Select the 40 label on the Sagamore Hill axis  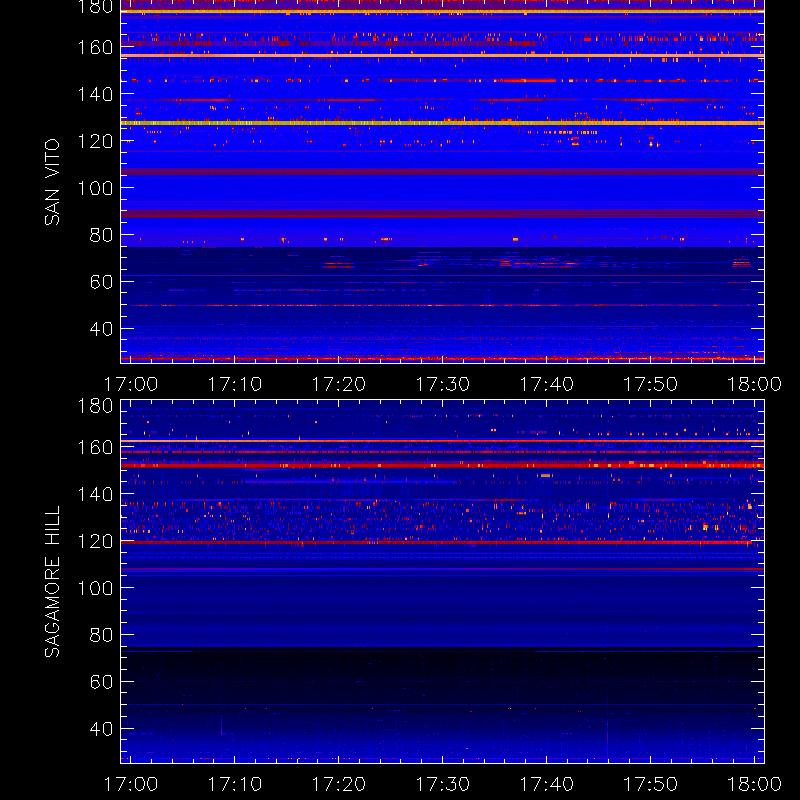(101, 729)
